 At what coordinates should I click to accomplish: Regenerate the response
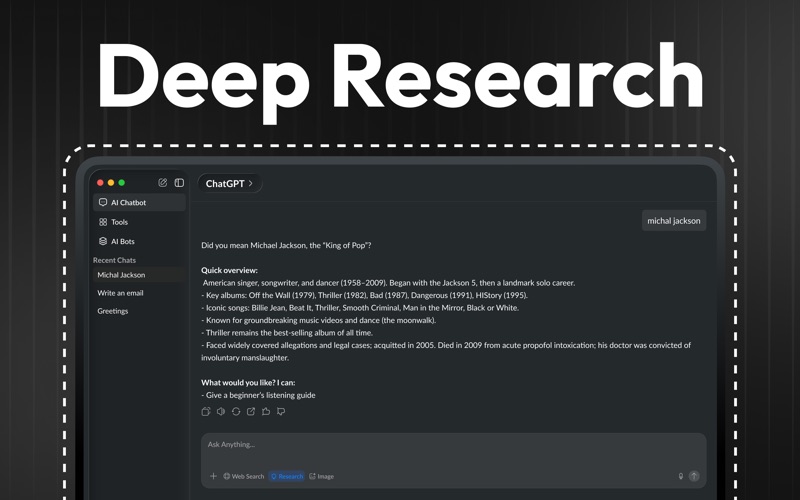(236, 411)
